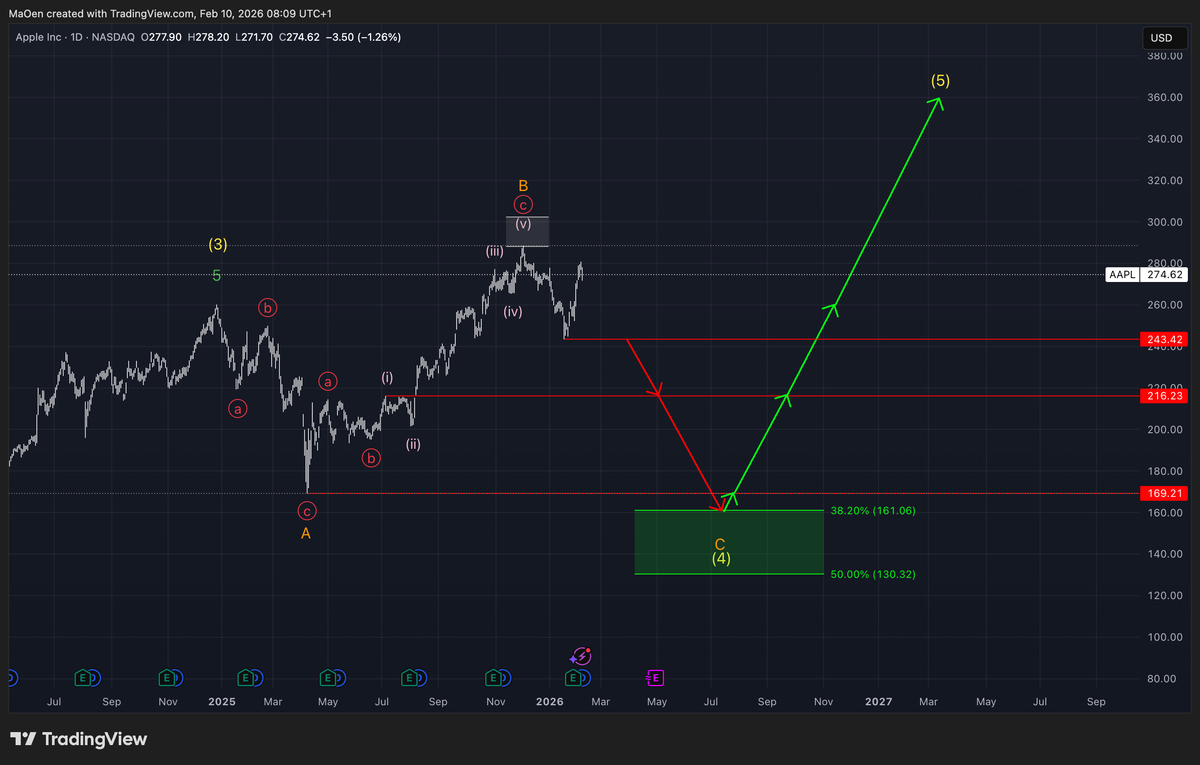Viewport: 1200px width, 765px height.
Task: Select the orange B wave label
Action: pos(523,186)
